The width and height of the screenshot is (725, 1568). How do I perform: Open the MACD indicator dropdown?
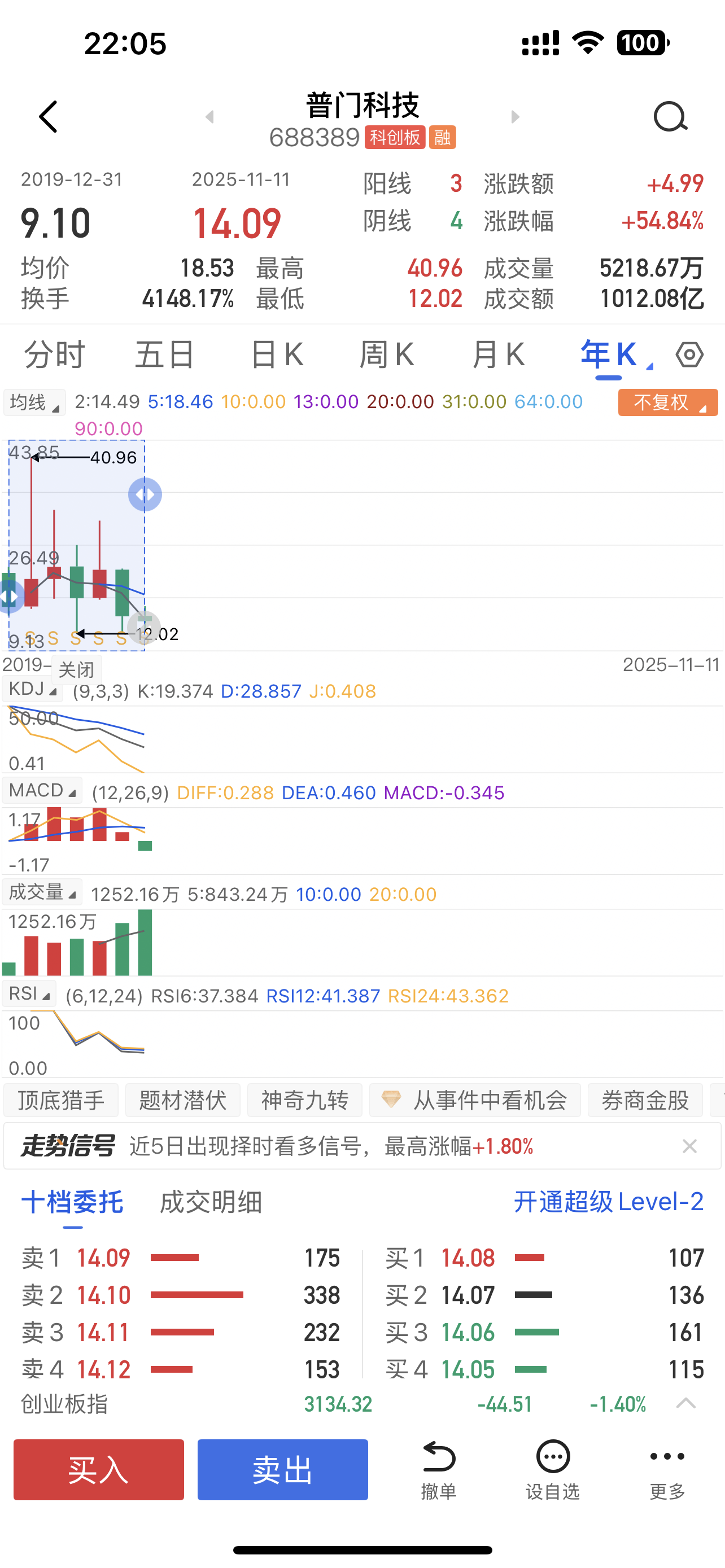(42, 791)
